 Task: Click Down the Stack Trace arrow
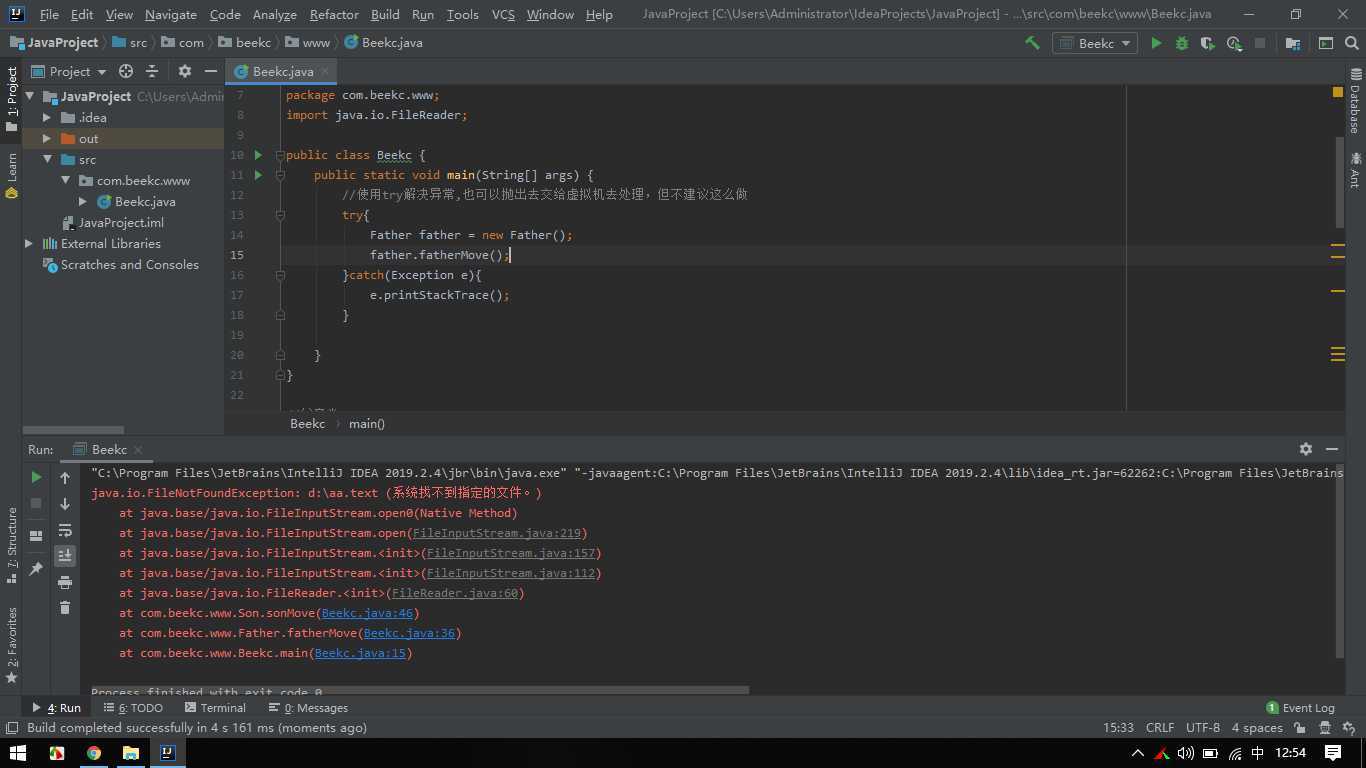[65, 504]
